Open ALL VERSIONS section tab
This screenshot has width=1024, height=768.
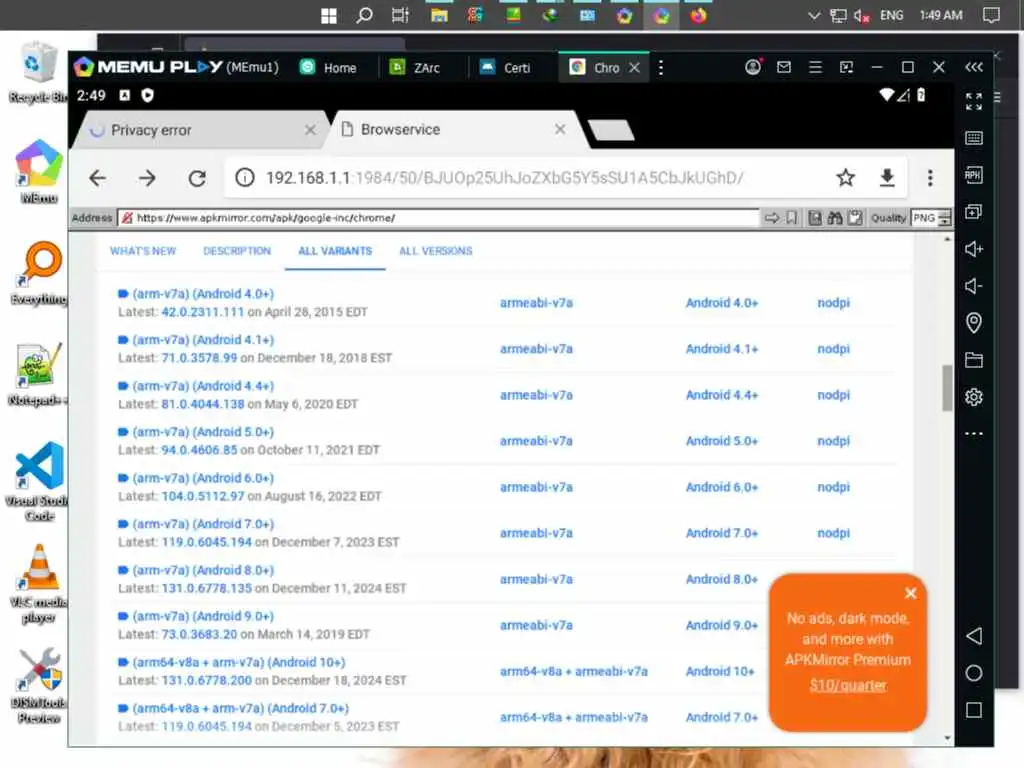(x=436, y=251)
